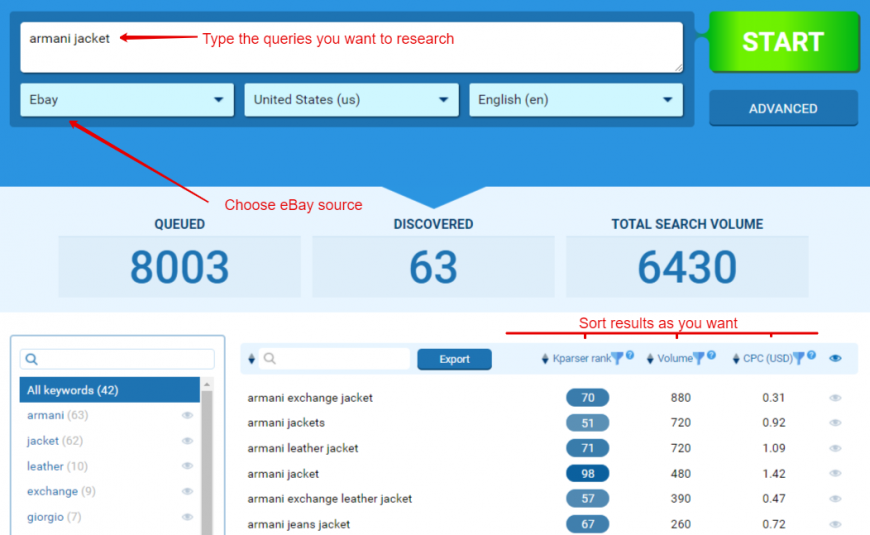The width and height of the screenshot is (870, 535).
Task: Open the Volume filter funnel
Action: coord(699,359)
